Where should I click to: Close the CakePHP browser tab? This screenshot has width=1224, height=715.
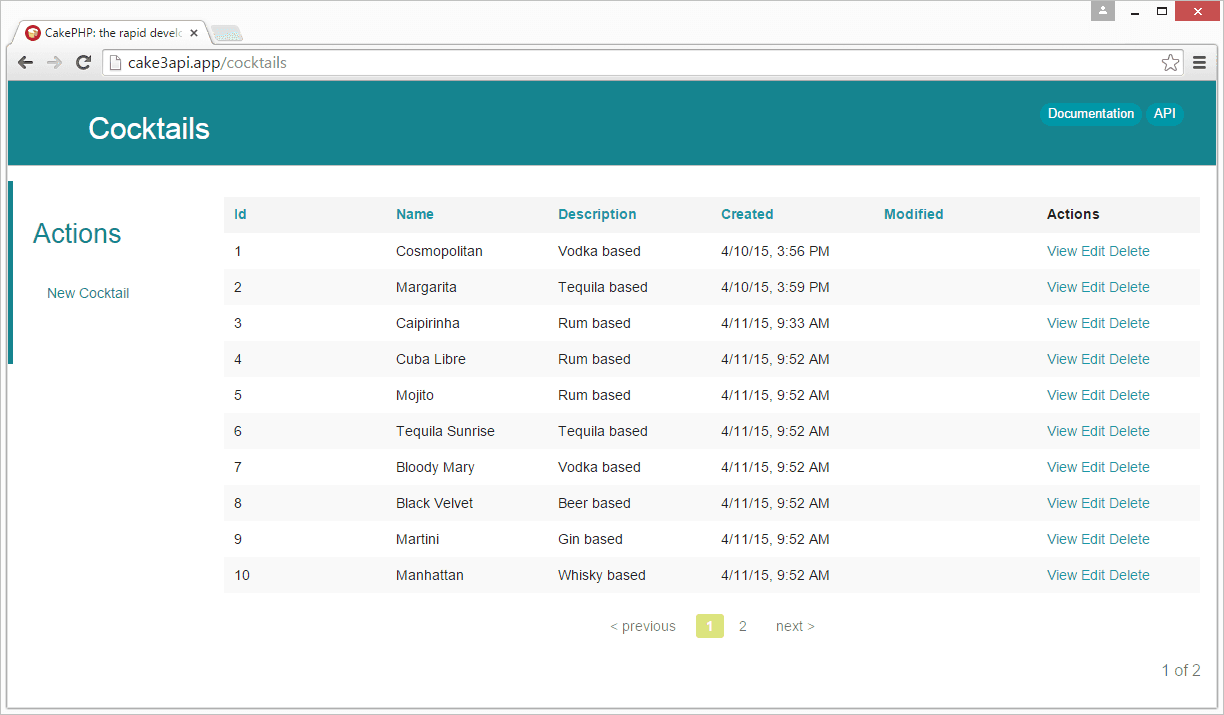point(194,33)
